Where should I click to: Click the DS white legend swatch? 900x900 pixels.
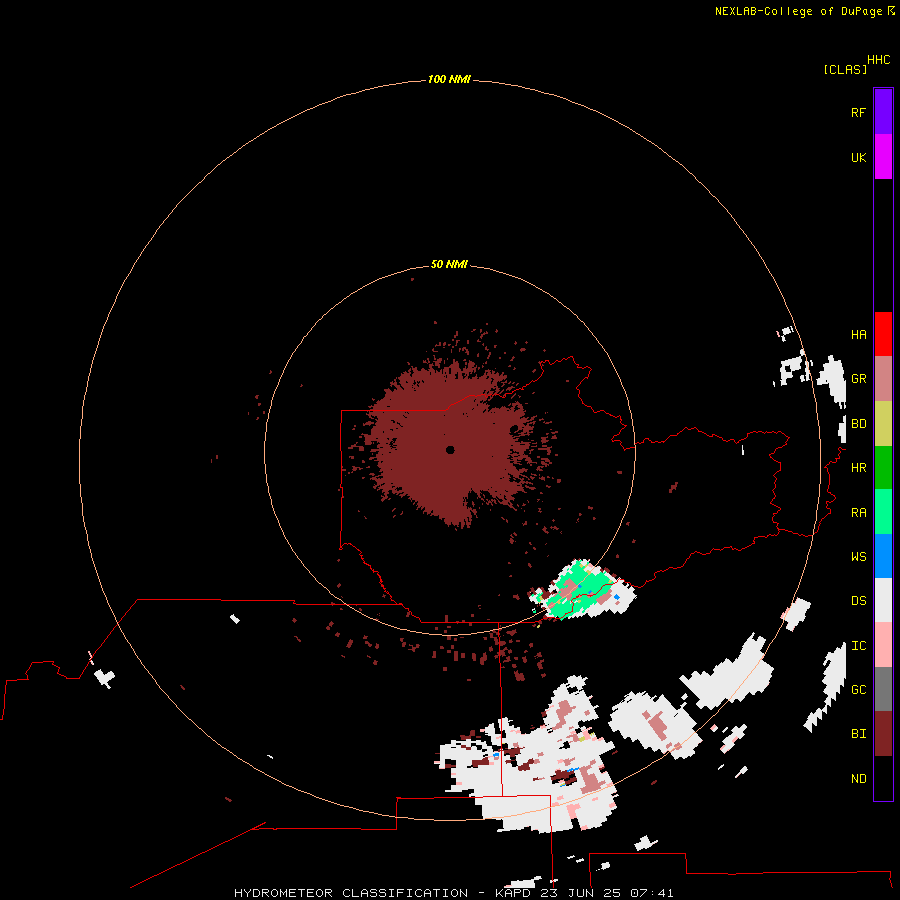point(883,600)
